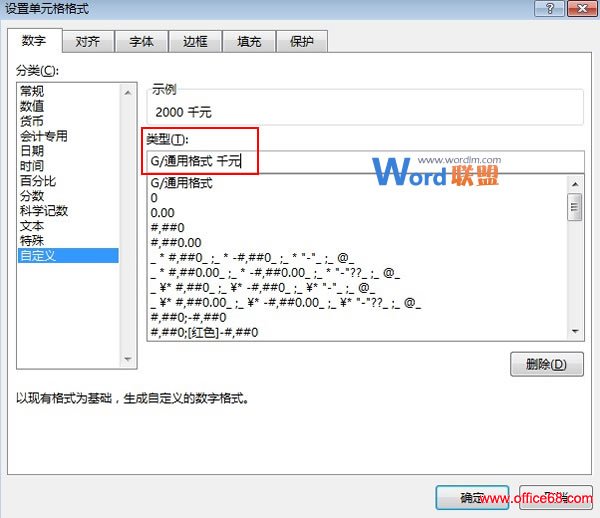Screen dimensions: 600x518
Task: Click category list scroll up arrow
Action: (128, 93)
